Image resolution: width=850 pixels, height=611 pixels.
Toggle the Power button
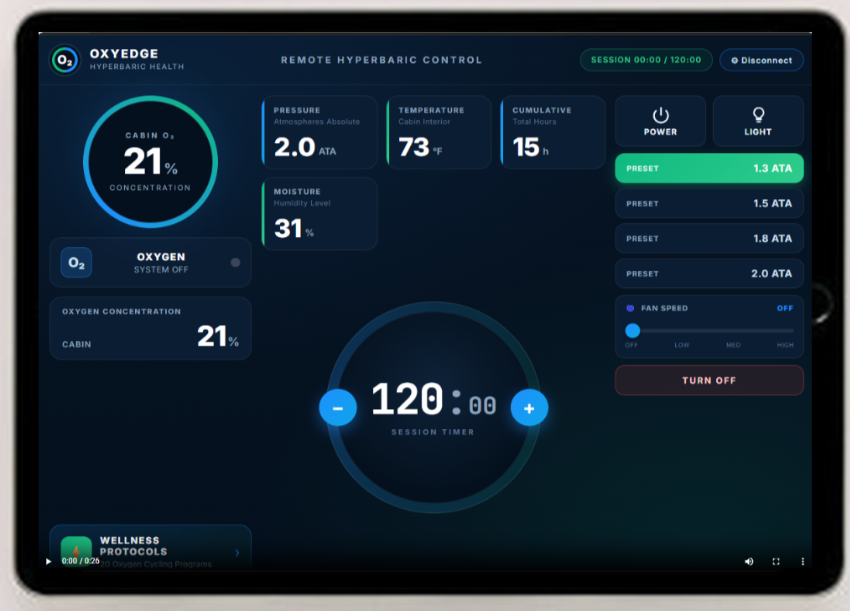[x=660, y=121]
